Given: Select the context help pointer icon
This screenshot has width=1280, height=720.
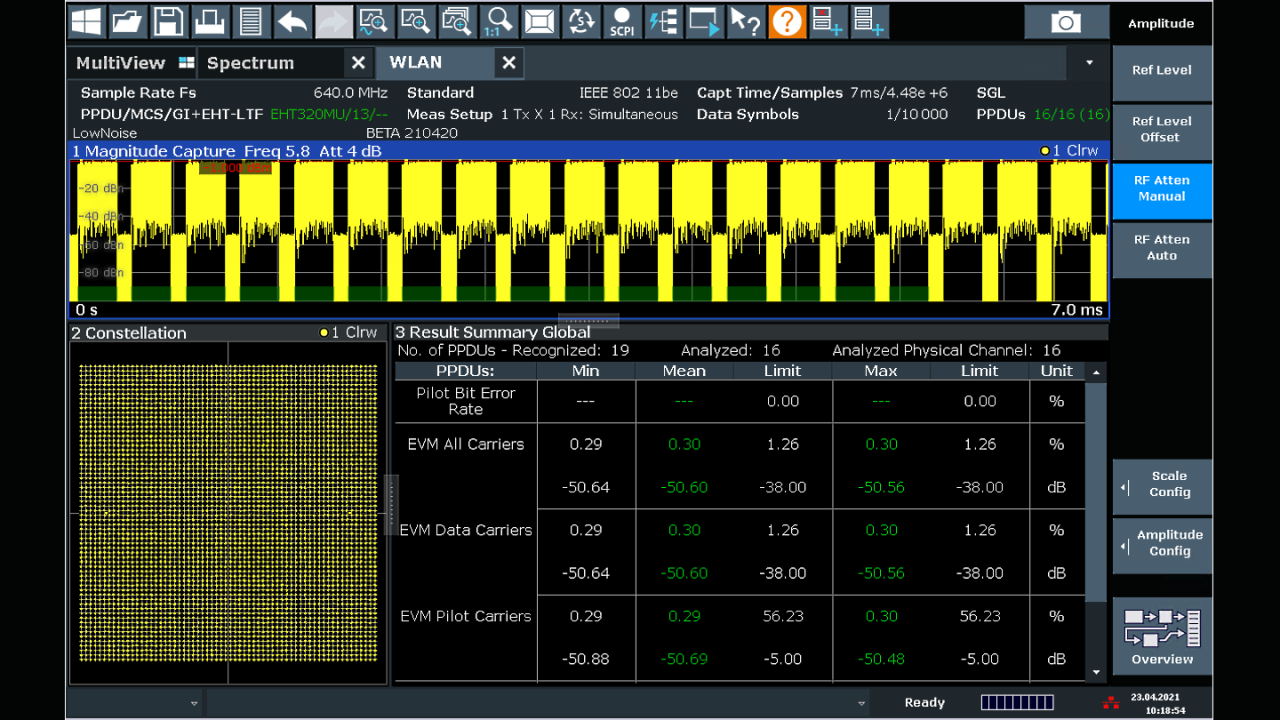Looking at the screenshot, I should 745,21.
